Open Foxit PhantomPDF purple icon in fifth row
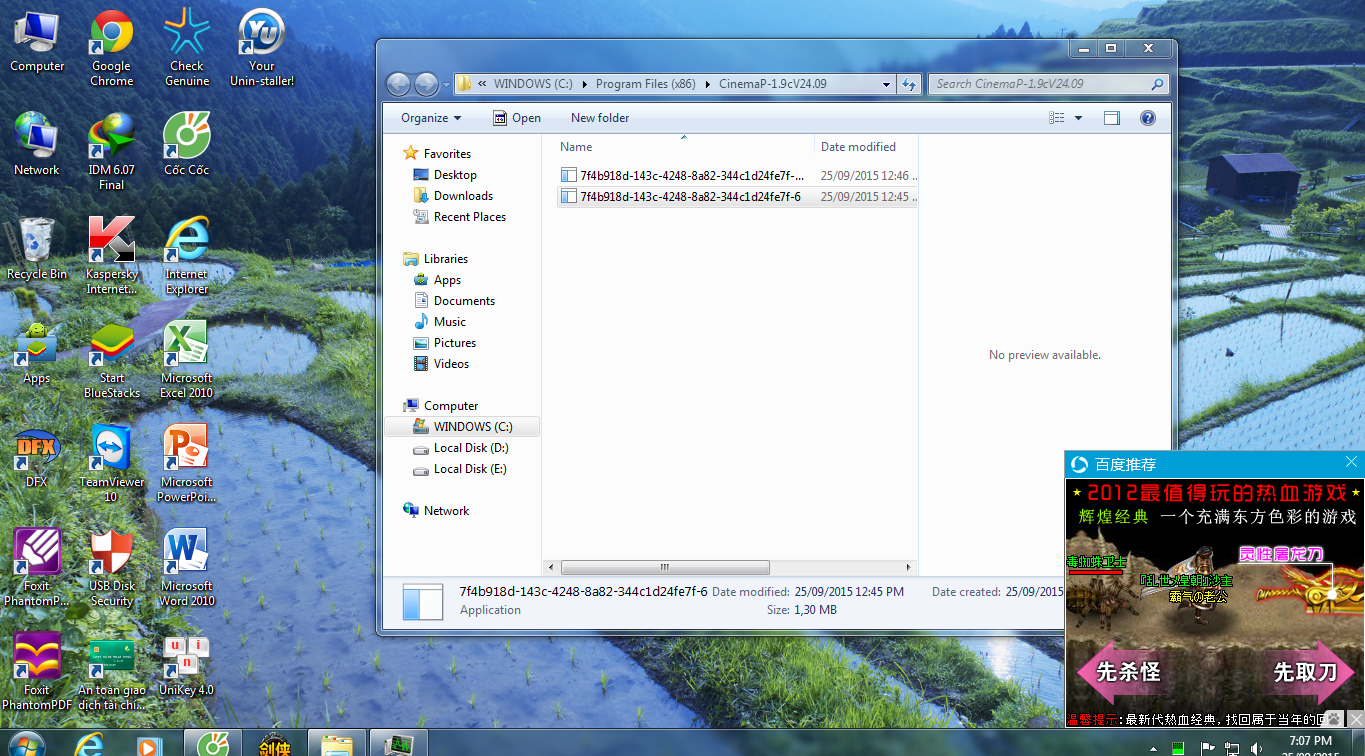The image size is (1365, 756). 37,567
